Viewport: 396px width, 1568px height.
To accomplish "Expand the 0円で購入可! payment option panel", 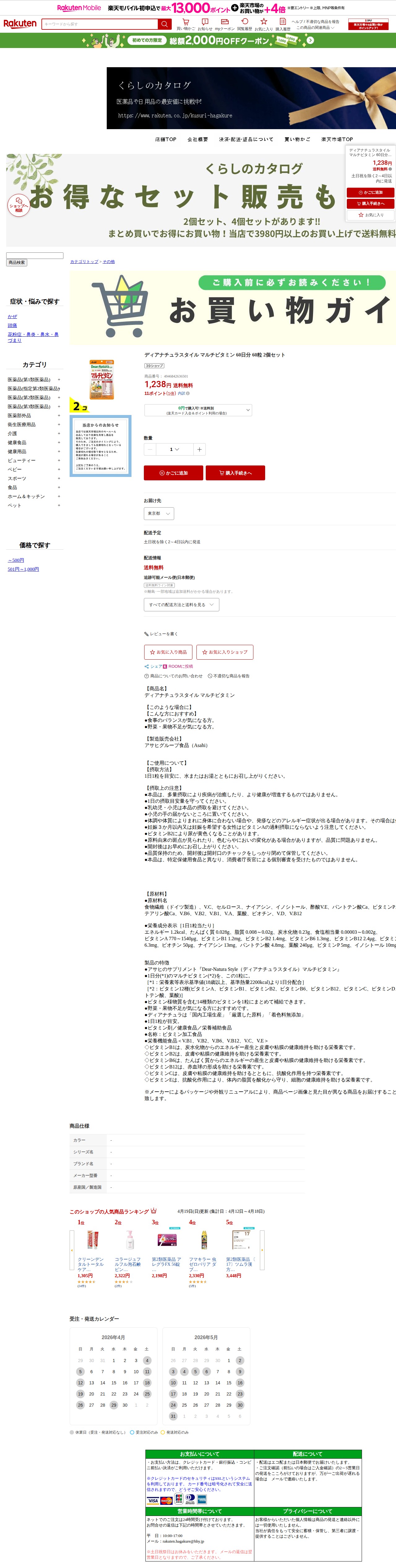I will (198, 410).
